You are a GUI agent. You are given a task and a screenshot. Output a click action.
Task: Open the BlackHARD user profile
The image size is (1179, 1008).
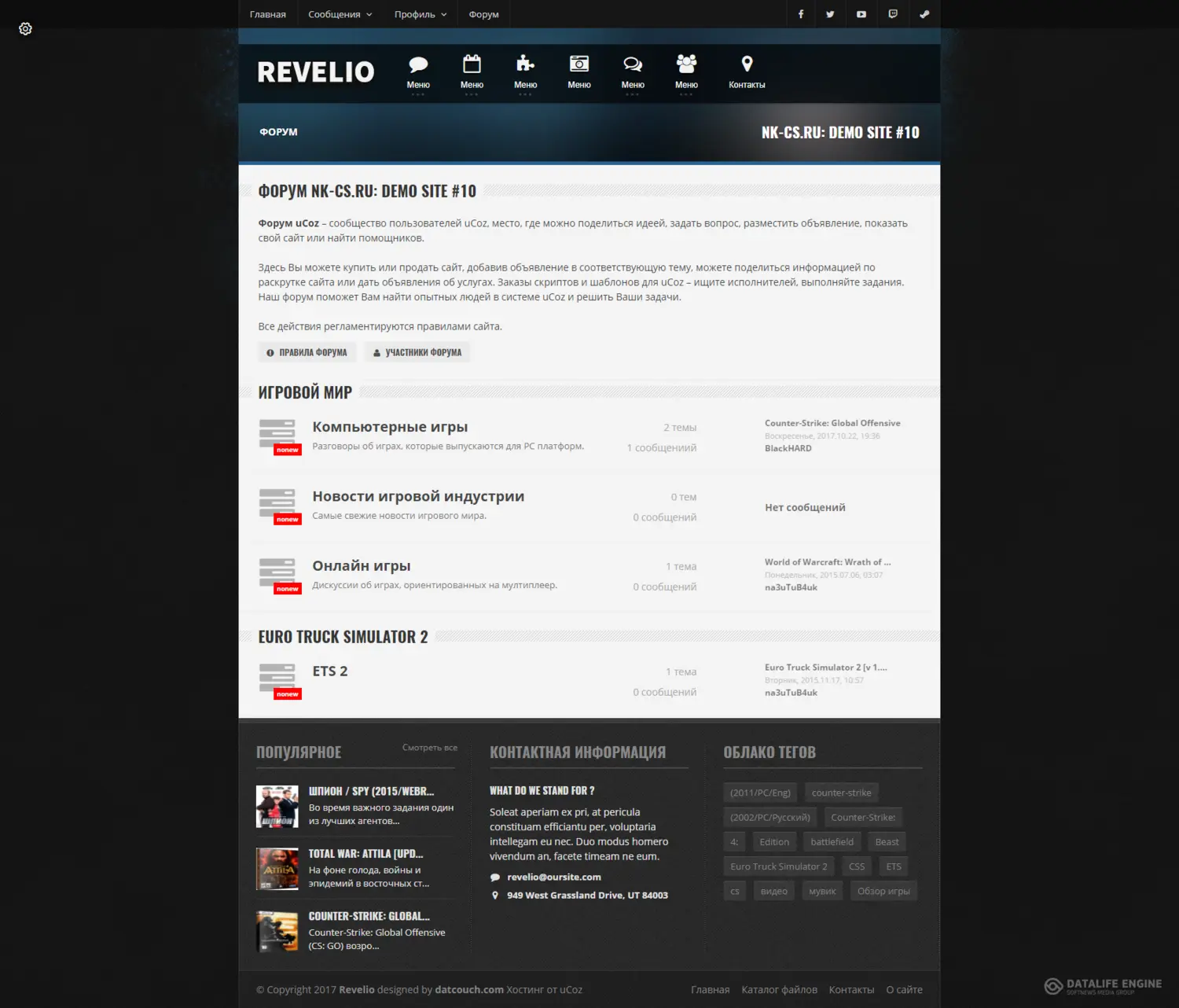pos(788,448)
